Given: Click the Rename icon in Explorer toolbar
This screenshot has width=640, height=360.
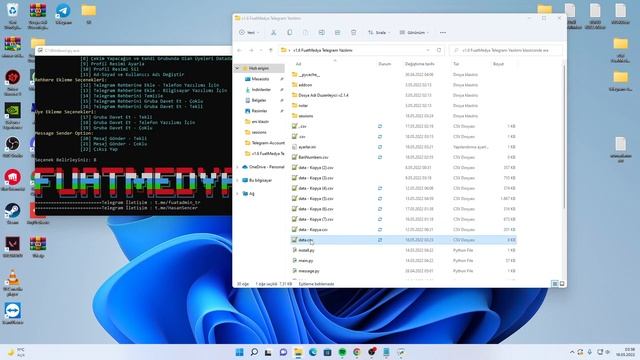Looking at the screenshot, I should [322, 33].
